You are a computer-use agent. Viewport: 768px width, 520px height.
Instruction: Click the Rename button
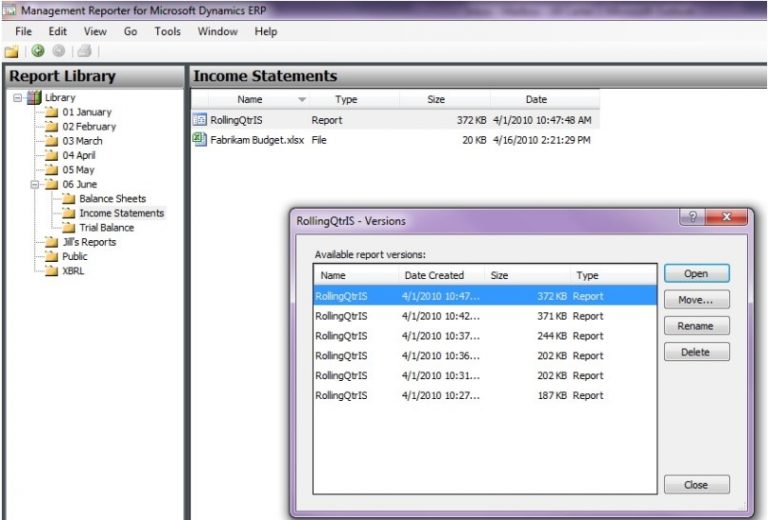[696, 325]
